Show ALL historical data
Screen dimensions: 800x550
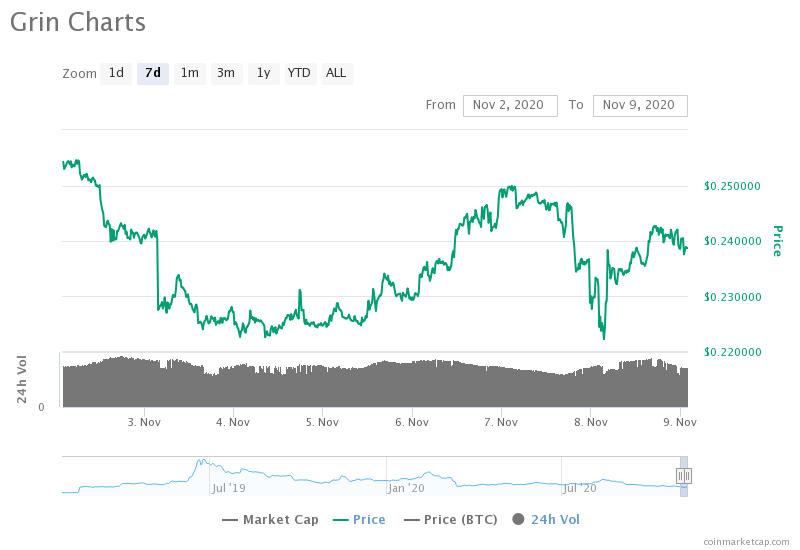[x=337, y=73]
